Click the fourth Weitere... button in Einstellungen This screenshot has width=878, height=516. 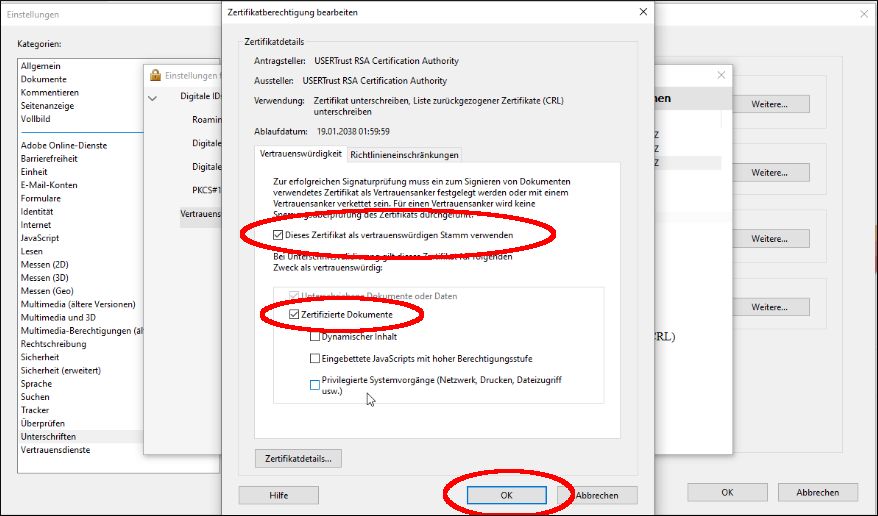770,307
